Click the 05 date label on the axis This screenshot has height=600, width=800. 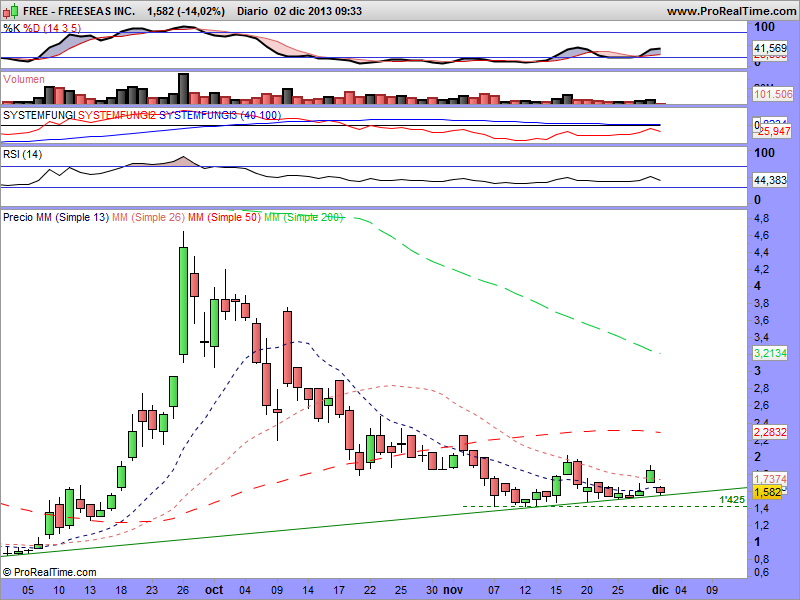coord(28,590)
